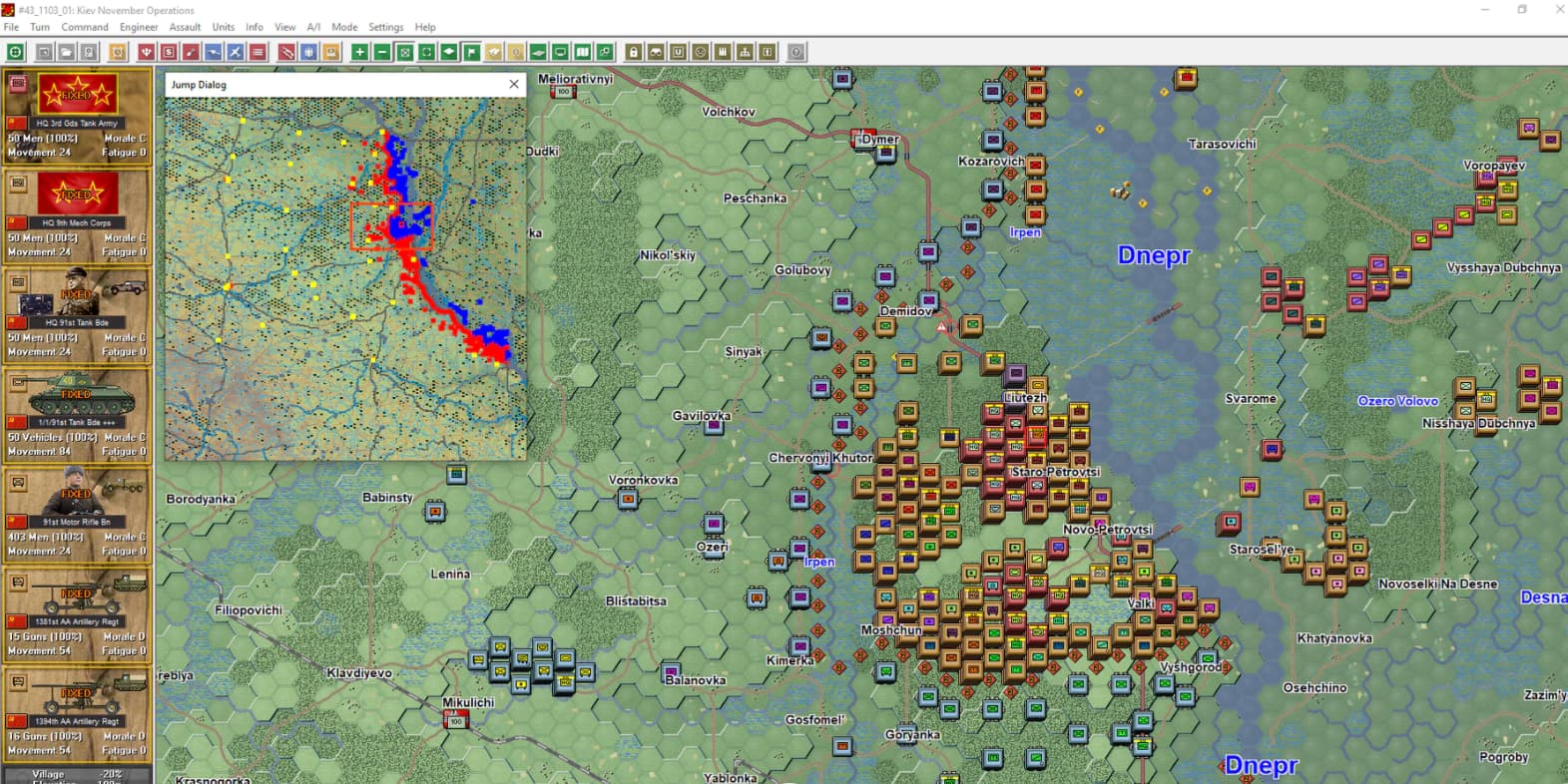Click the green diamond toolbar icon

click(x=449, y=52)
